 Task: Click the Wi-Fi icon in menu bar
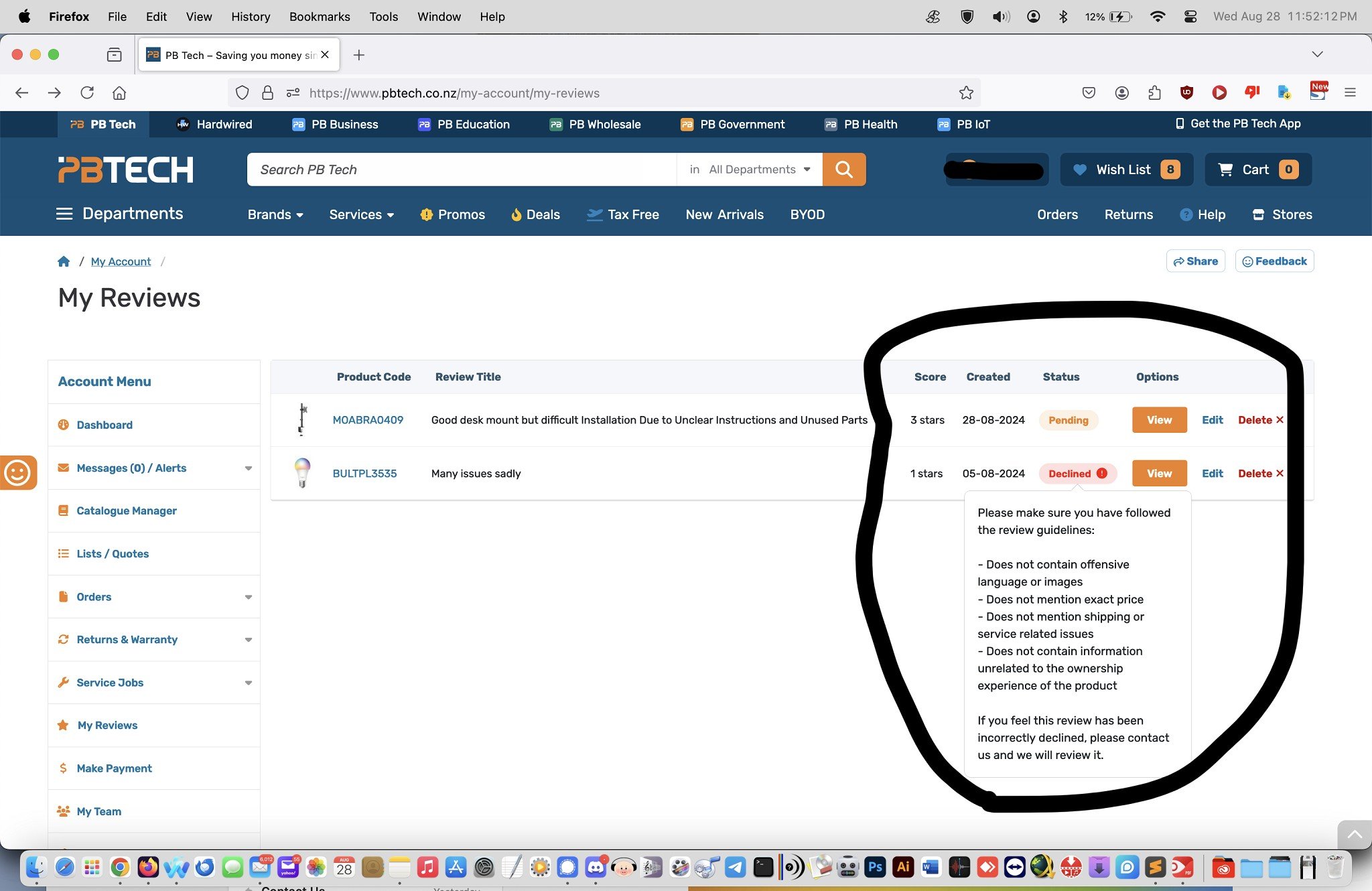coord(1157,17)
